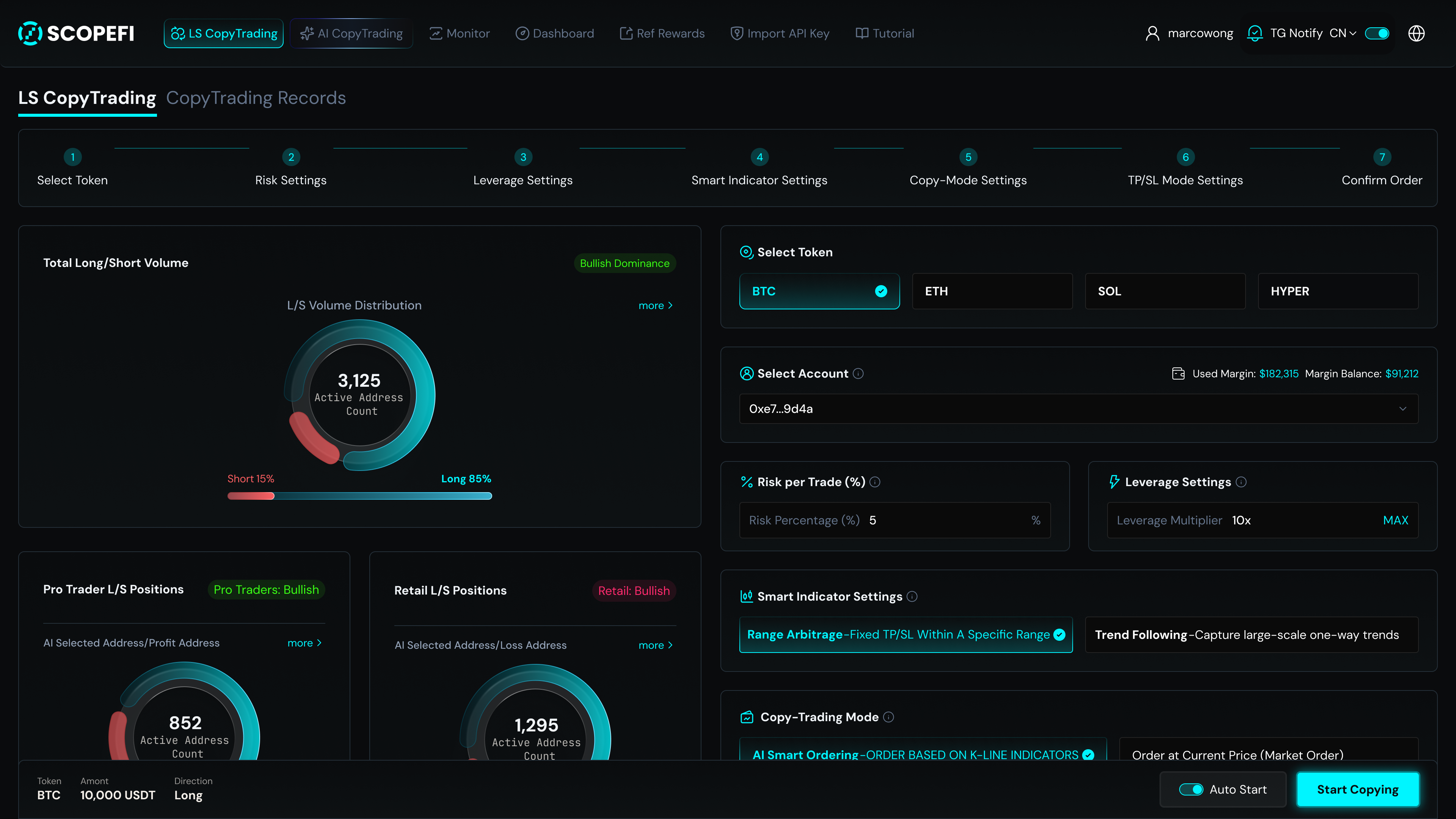Click Risk per Trade info icon

click(x=875, y=482)
